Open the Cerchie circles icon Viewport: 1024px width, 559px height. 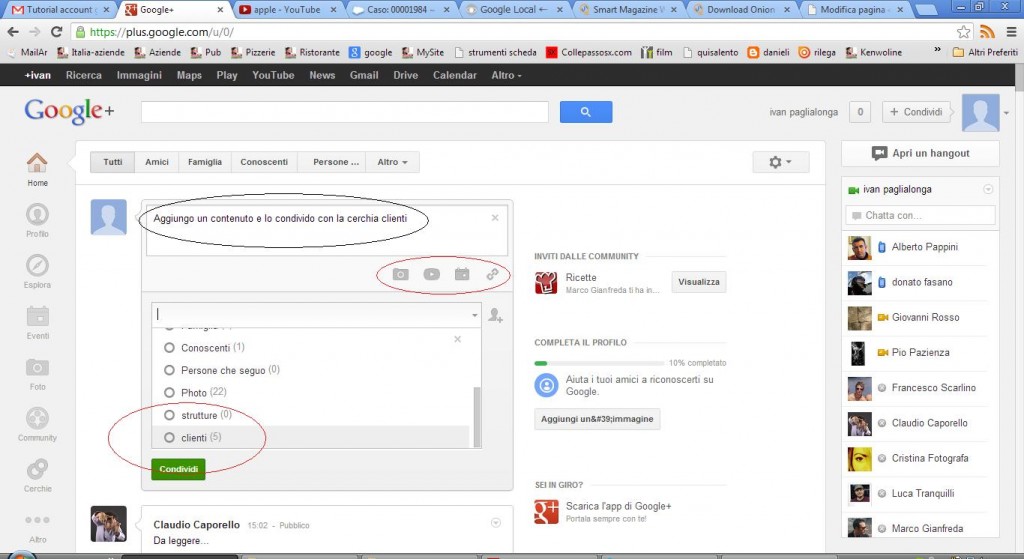click(37, 469)
